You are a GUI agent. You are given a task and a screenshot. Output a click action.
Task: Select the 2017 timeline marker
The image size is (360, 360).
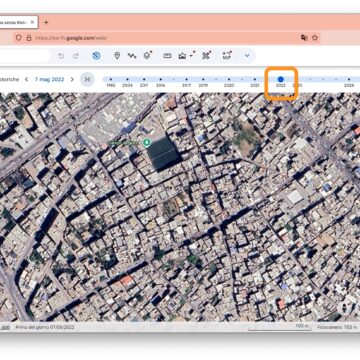click(x=186, y=79)
